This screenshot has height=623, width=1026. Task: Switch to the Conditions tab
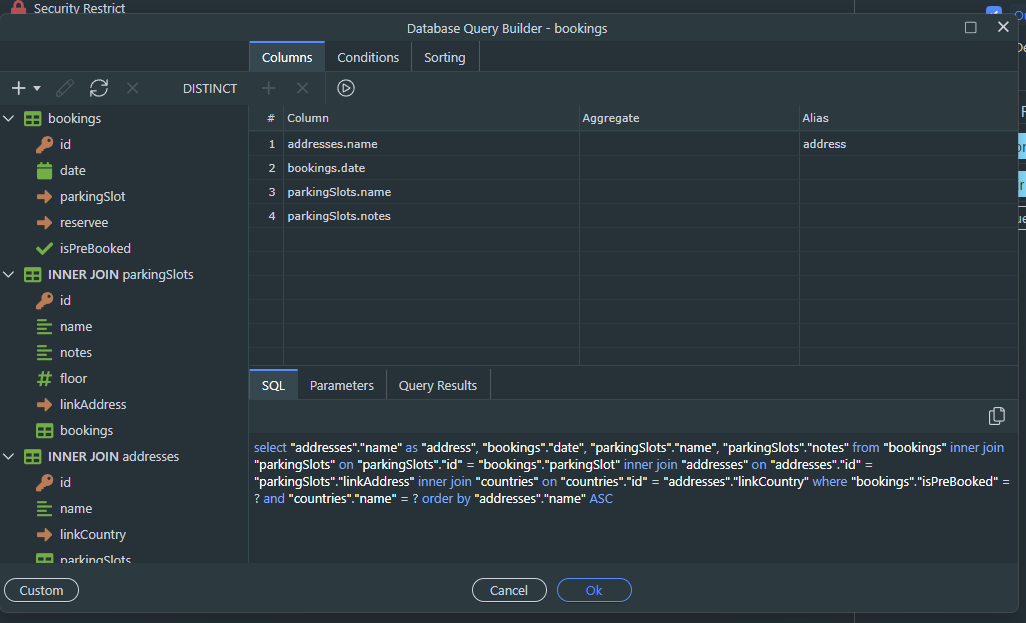pos(368,57)
